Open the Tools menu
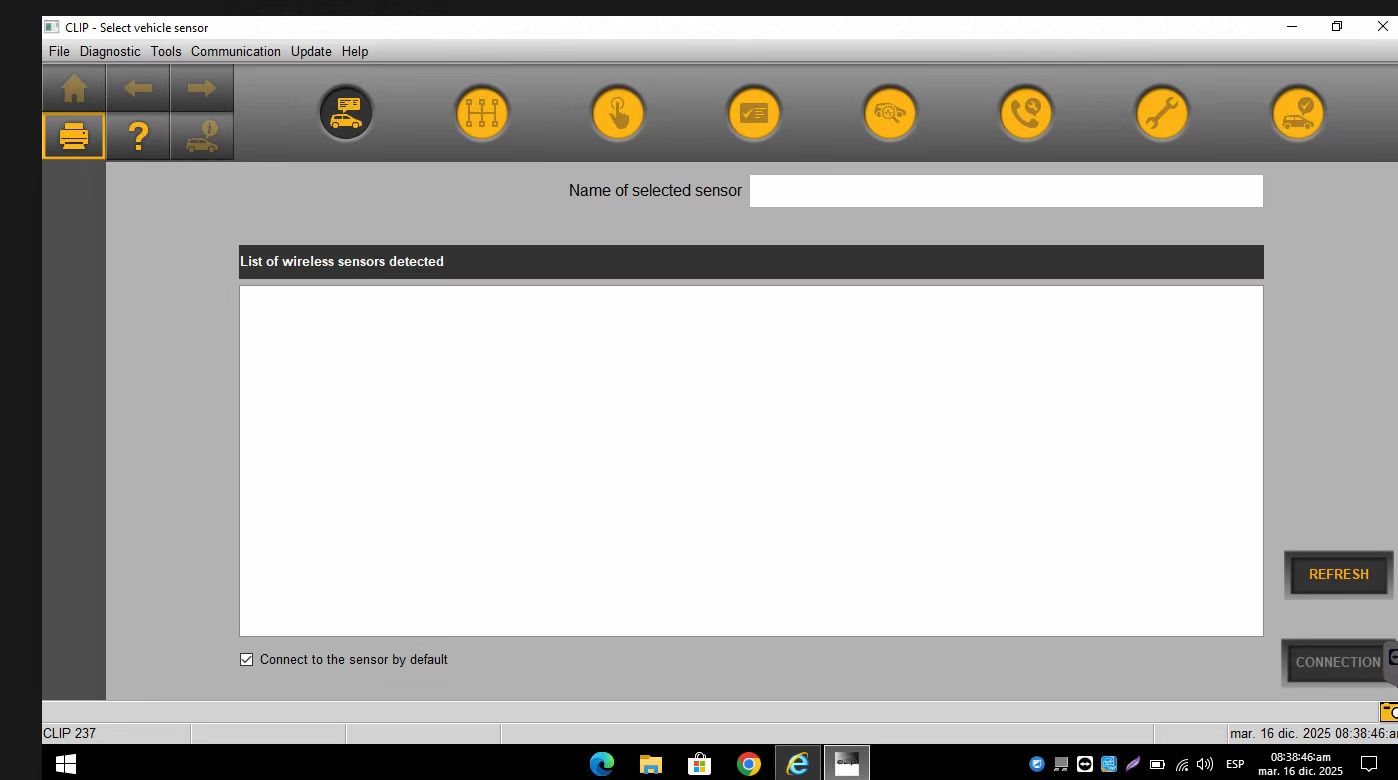The width and height of the screenshot is (1398, 780). 166,51
